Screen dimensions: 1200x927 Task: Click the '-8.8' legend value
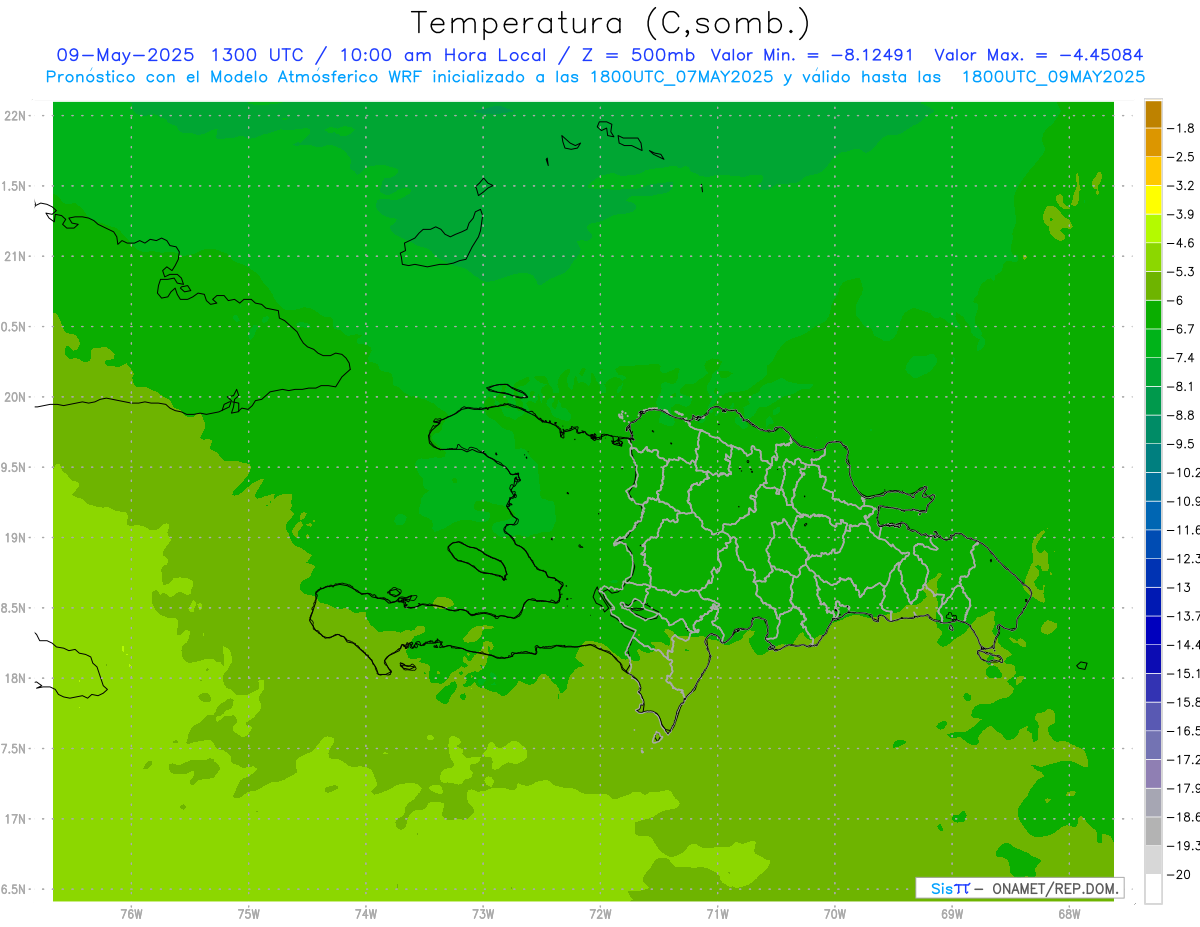[1181, 415]
